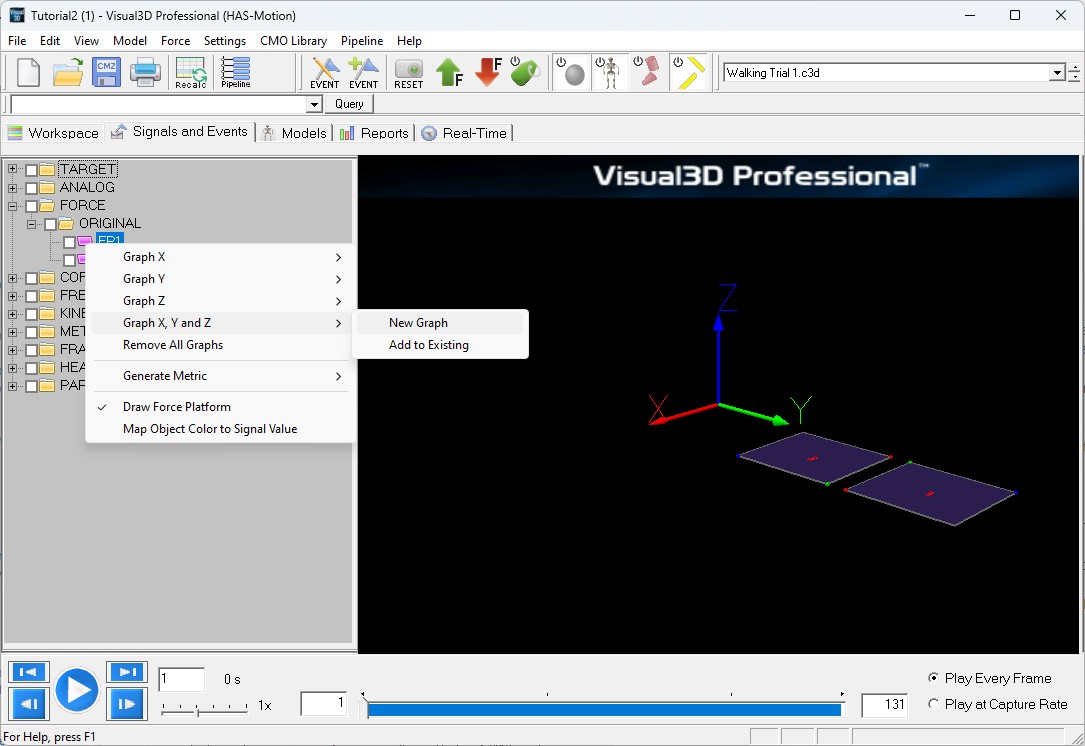Click the Query button
This screenshot has width=1085, height=746.
coord(349,104)
